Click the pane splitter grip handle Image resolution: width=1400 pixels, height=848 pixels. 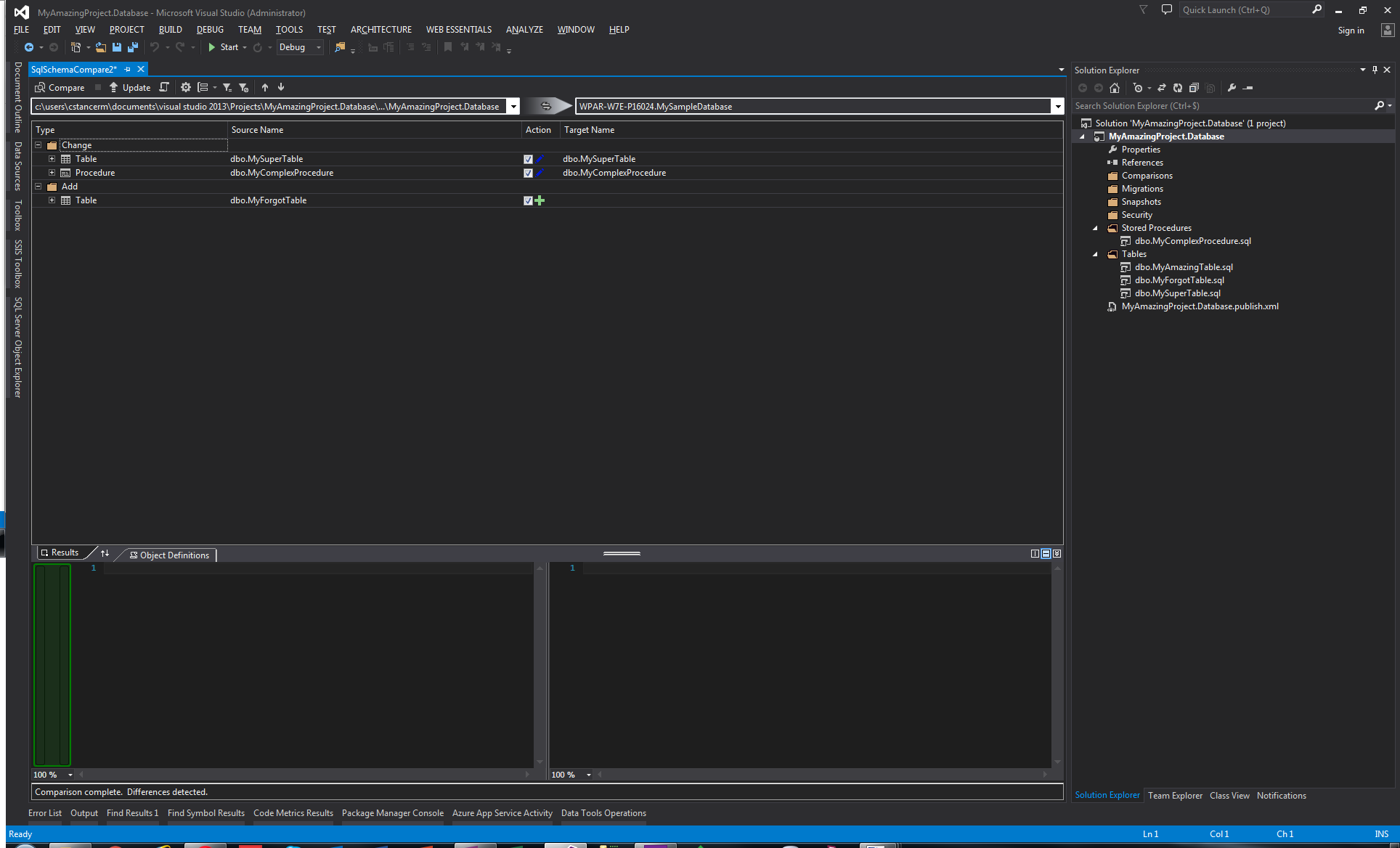[x=622, y=553]
